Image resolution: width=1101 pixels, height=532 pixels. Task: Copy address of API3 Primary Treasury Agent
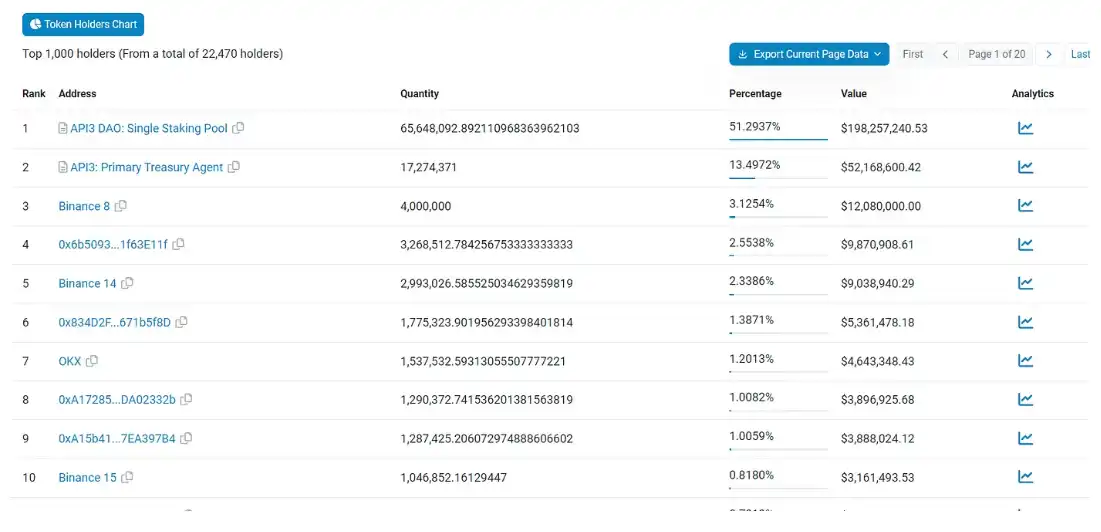234,168
